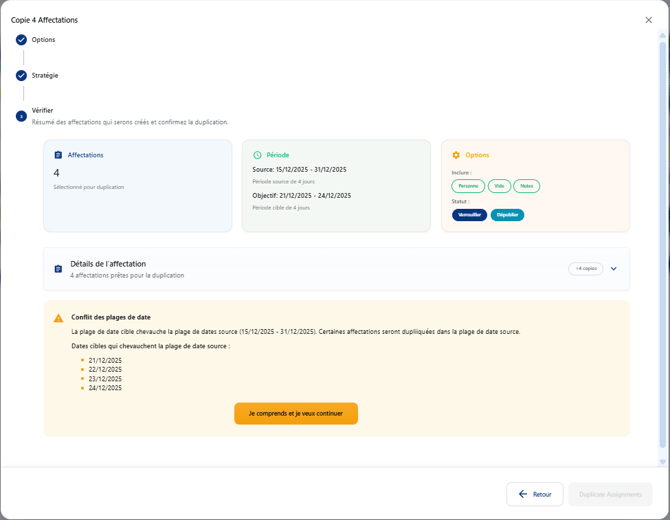The image size is (670, 520).
Task: Click the Période clock icon
Action: pos(257,155)
